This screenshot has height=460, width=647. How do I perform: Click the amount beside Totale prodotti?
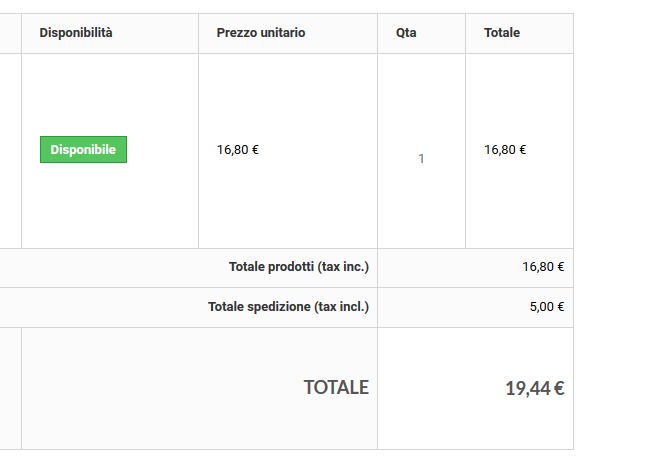543,267
